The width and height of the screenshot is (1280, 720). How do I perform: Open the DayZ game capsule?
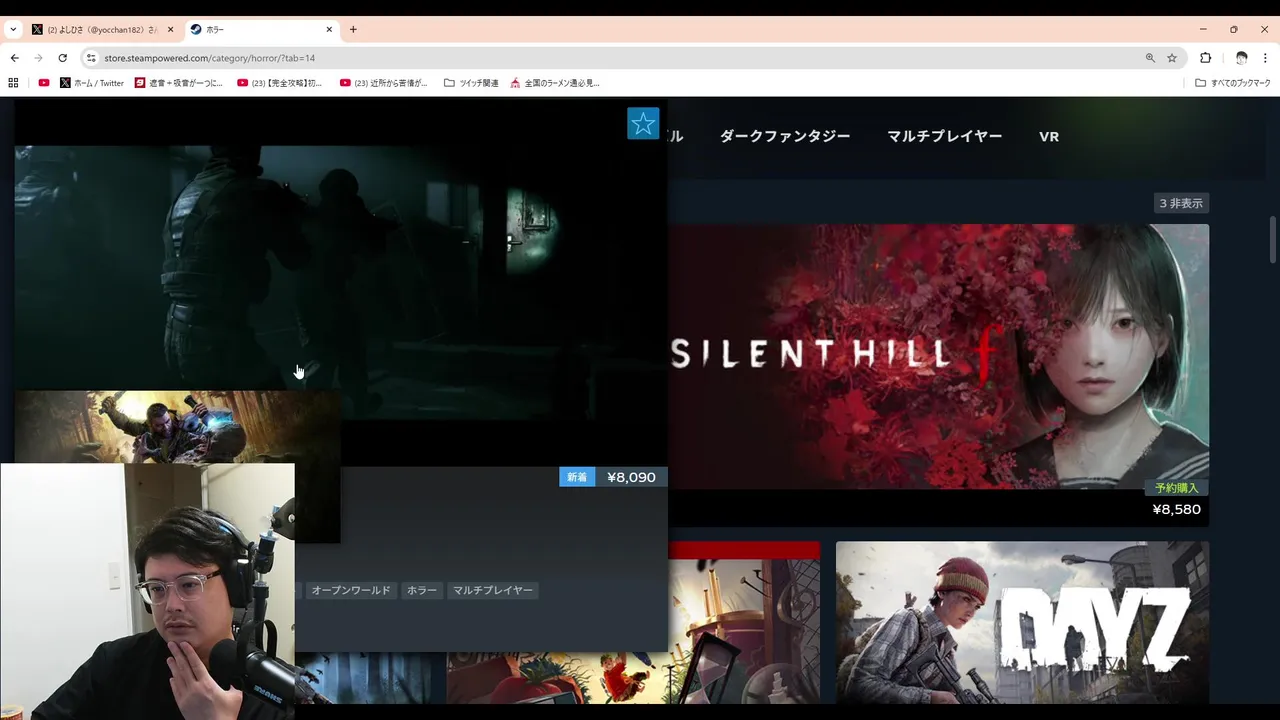[x=1022, y=622]
